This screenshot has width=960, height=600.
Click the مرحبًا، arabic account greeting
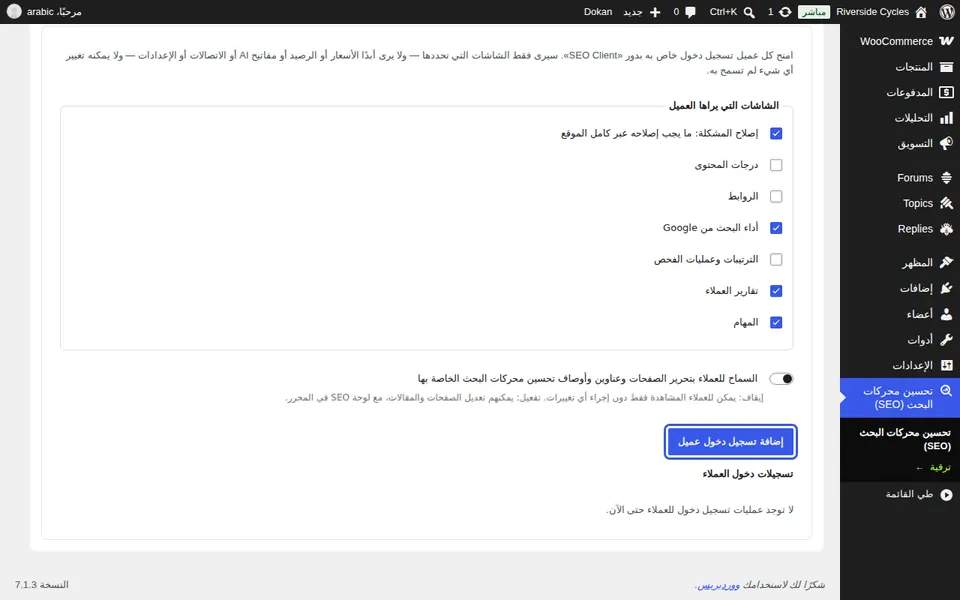[54, 12]
